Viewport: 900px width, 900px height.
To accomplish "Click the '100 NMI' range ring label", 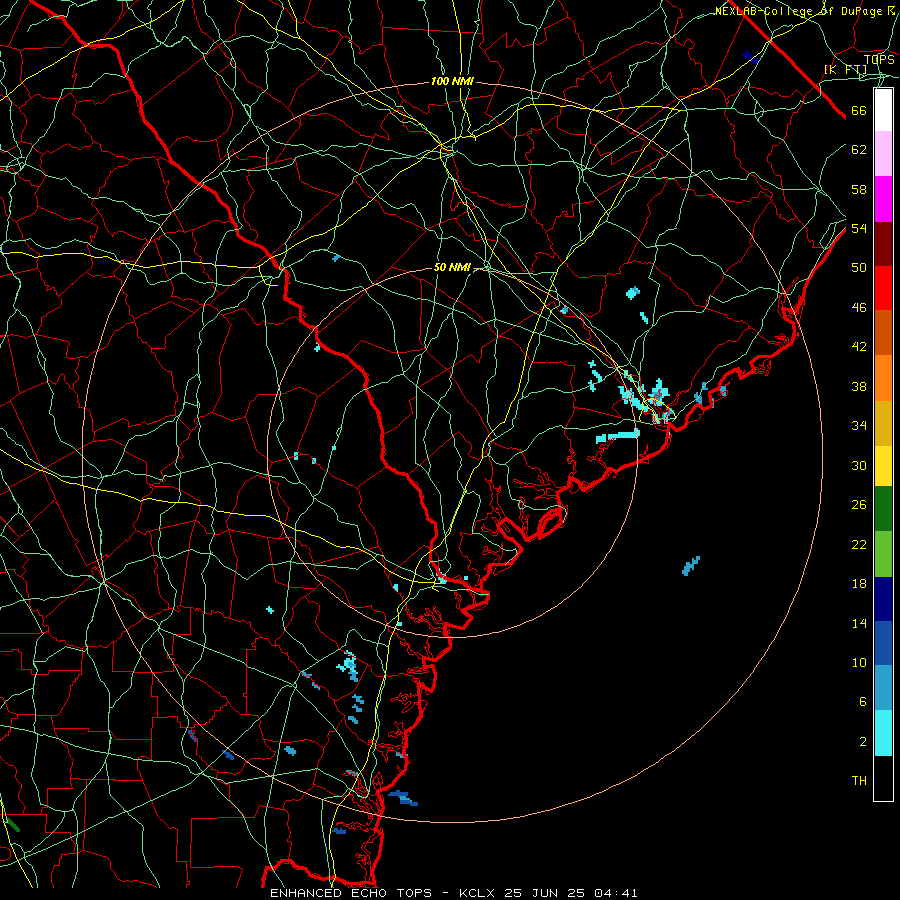I will click(x=452, y=82).
